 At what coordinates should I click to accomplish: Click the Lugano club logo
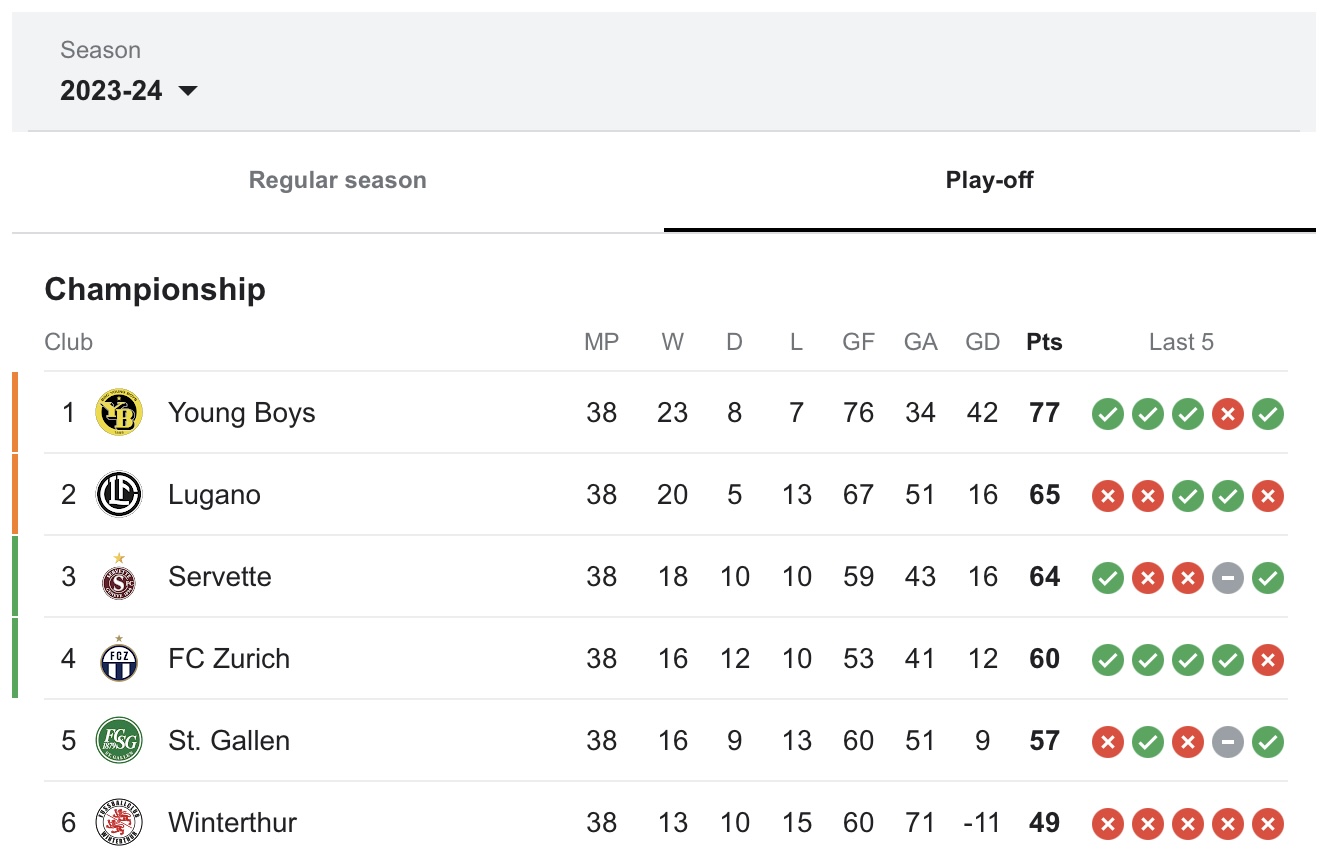(x=119, y=495)
